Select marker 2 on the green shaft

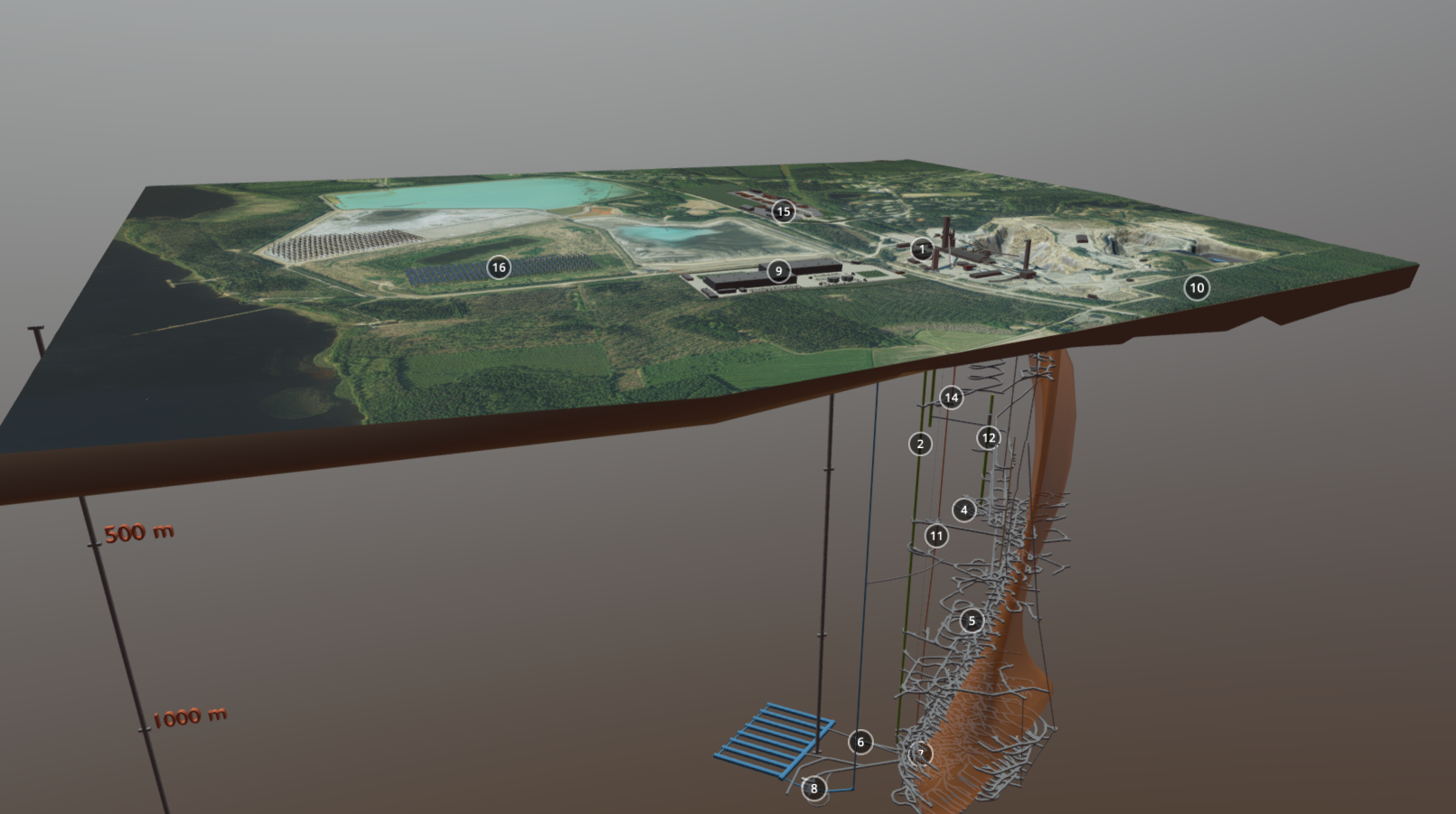pos(920,444)
